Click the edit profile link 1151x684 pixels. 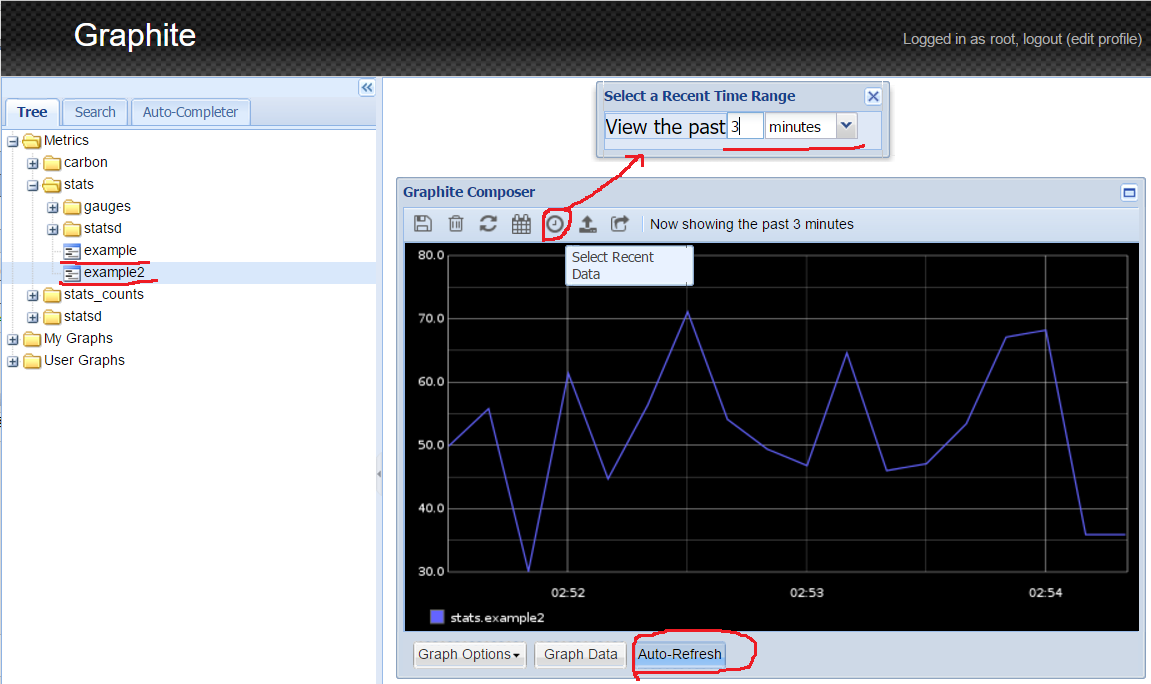click(1103, 39)
